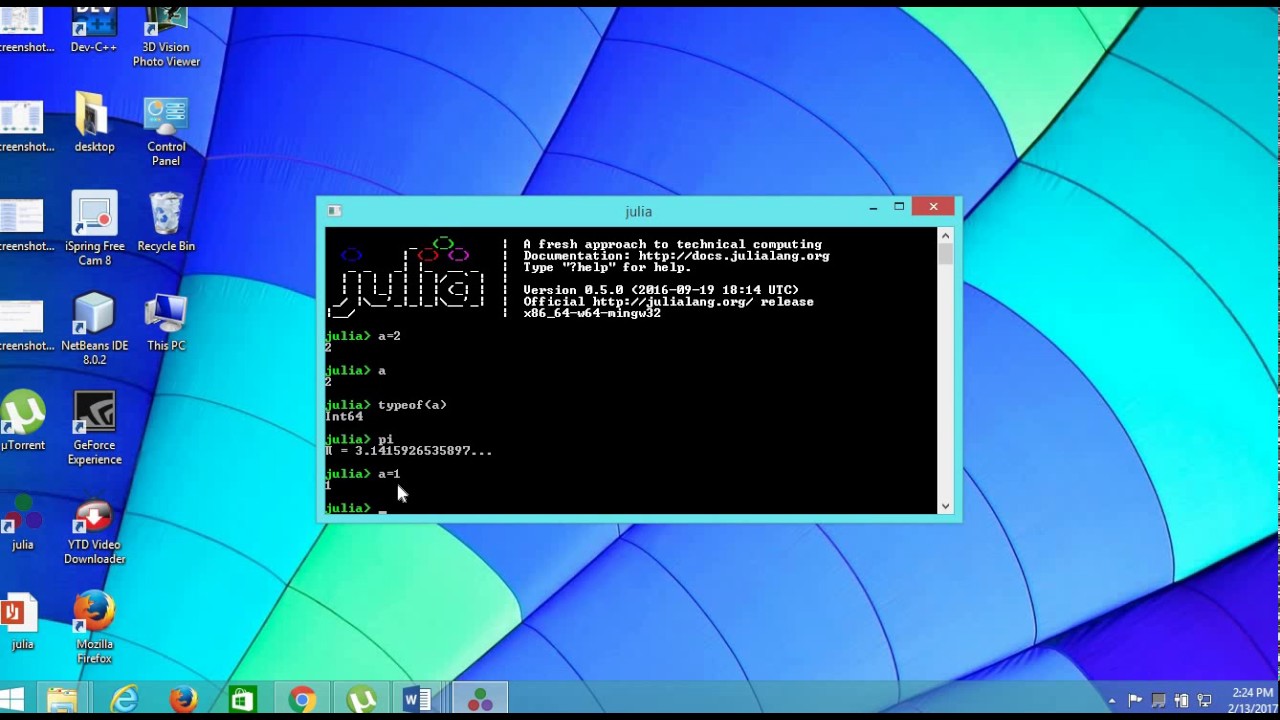Image resolution: width=1280 pixels, height=720 pixels.
Task: Click "A fresh approach to technical computing"
Action: click(672, 244)
